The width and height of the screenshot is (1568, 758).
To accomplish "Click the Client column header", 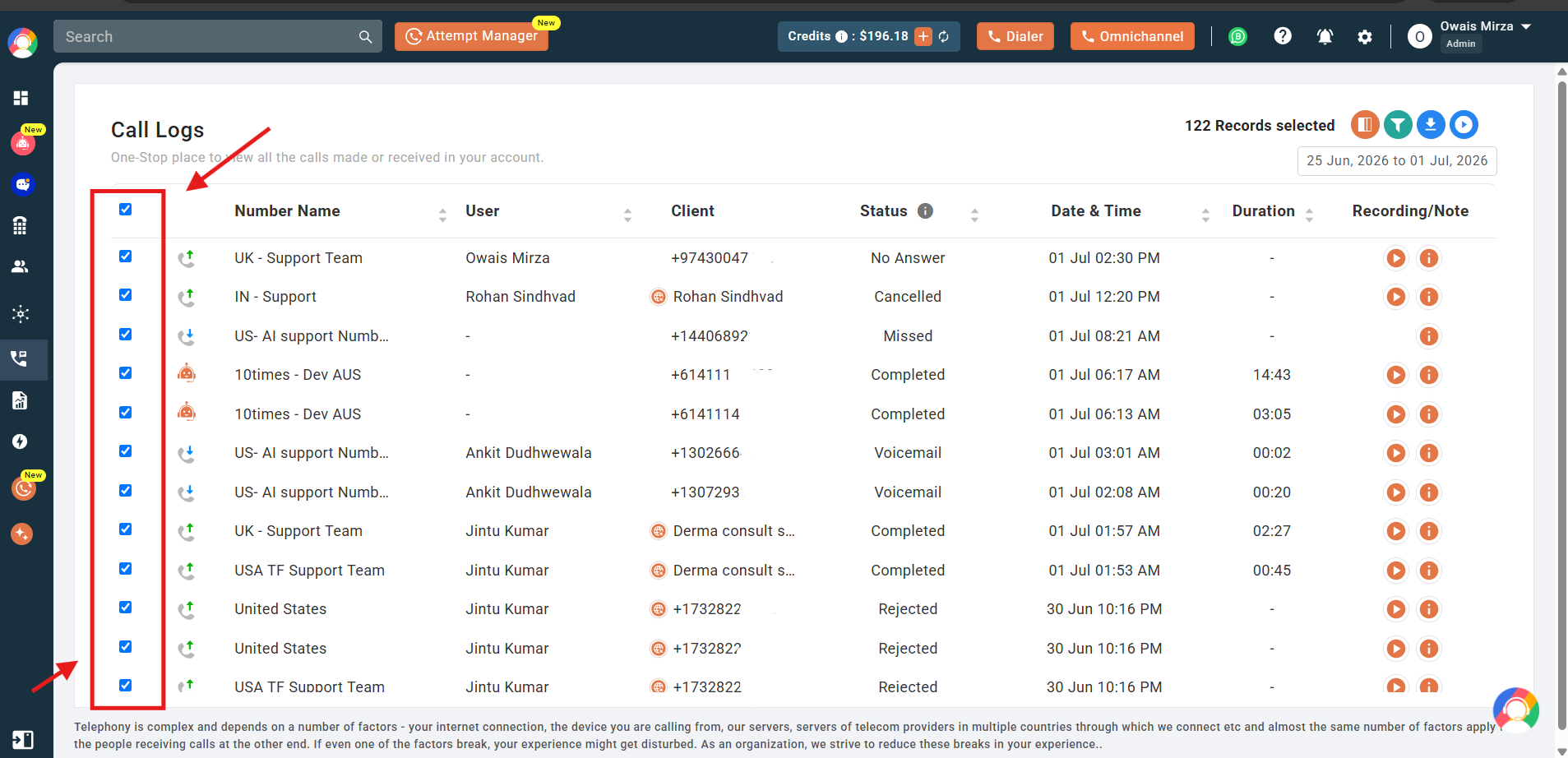I will (x=692, y=211).
